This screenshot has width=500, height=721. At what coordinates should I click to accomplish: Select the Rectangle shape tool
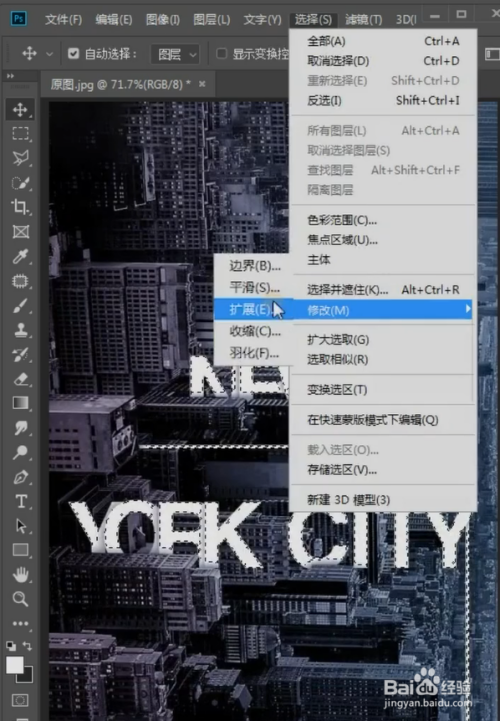[20, 550]
